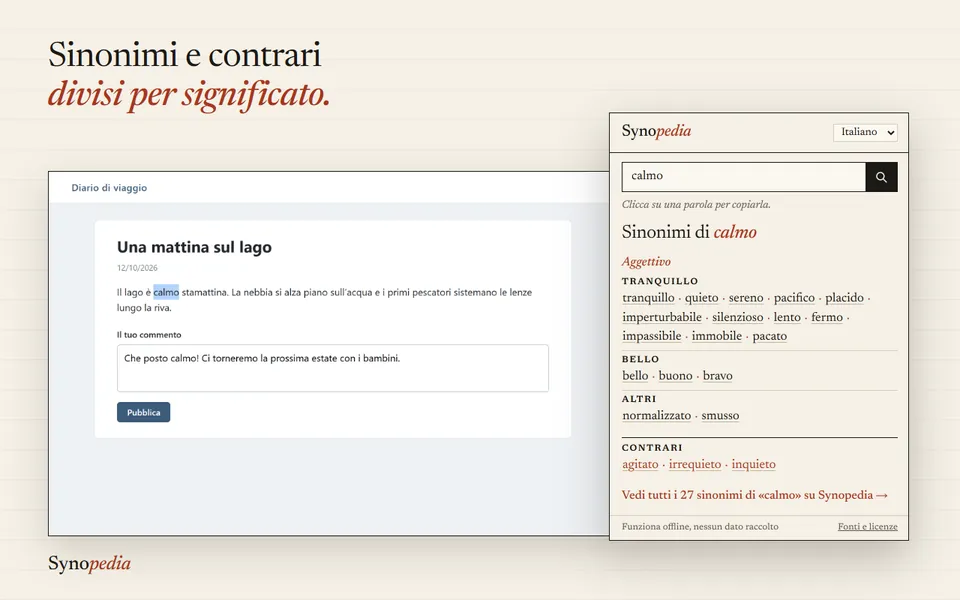Copy the synonym bello
Image resolution: width=960 pixels, height=600 pixels.
(x=635, y=376)
